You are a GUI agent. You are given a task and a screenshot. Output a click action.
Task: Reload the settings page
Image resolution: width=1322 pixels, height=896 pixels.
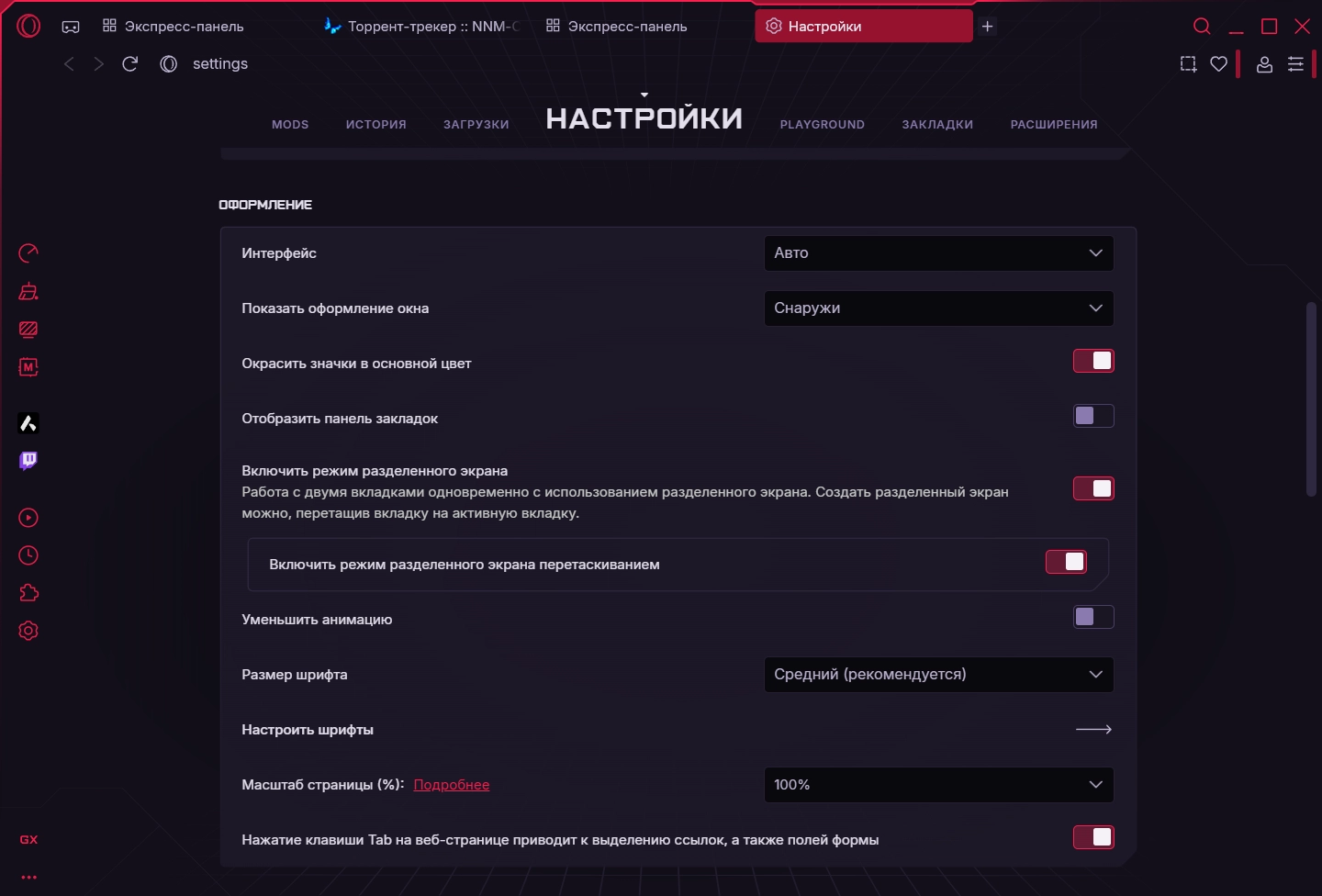click(x=130, y=63)
